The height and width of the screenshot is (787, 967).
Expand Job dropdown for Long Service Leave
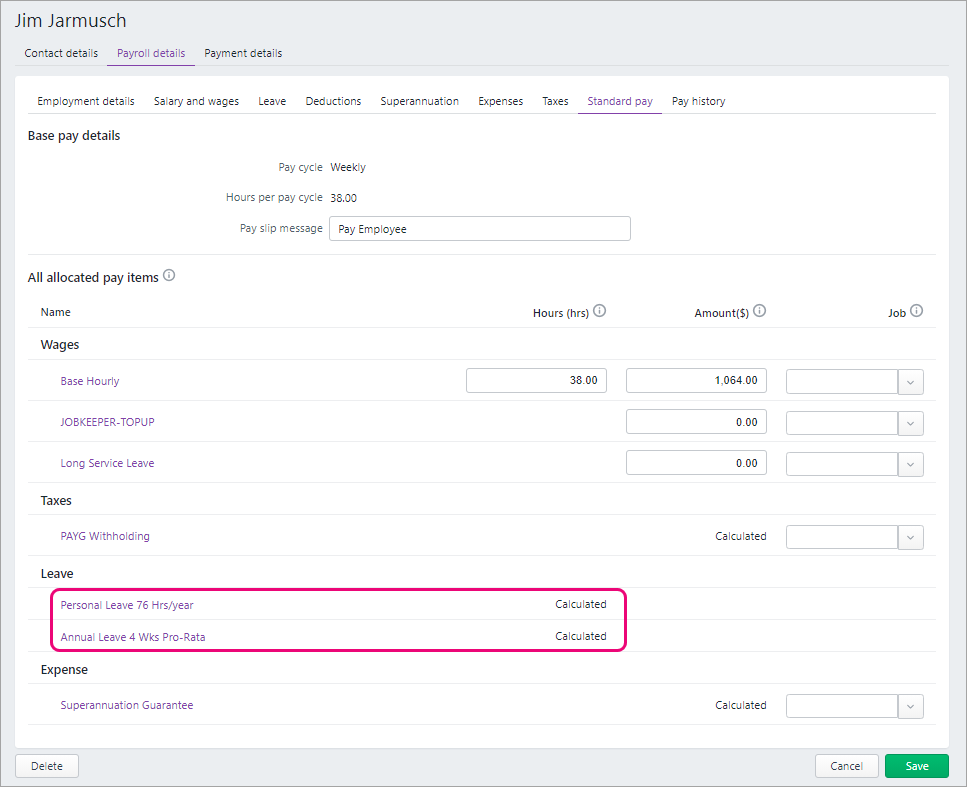coord(910,463)
